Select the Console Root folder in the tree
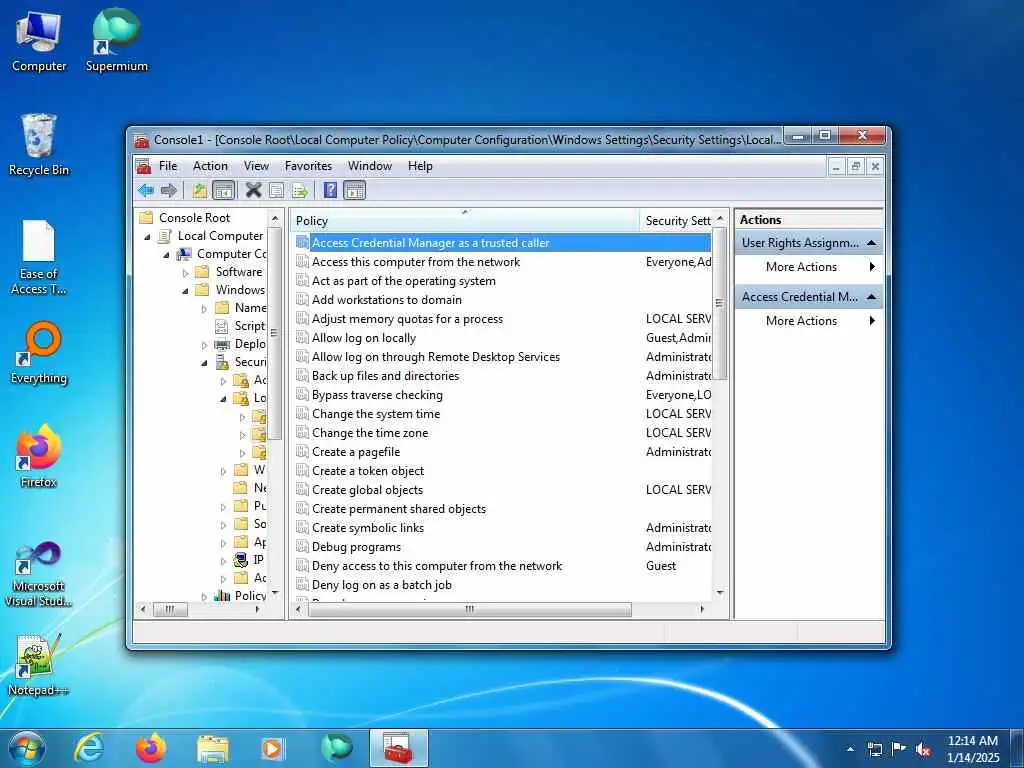 tap(195, 217)
